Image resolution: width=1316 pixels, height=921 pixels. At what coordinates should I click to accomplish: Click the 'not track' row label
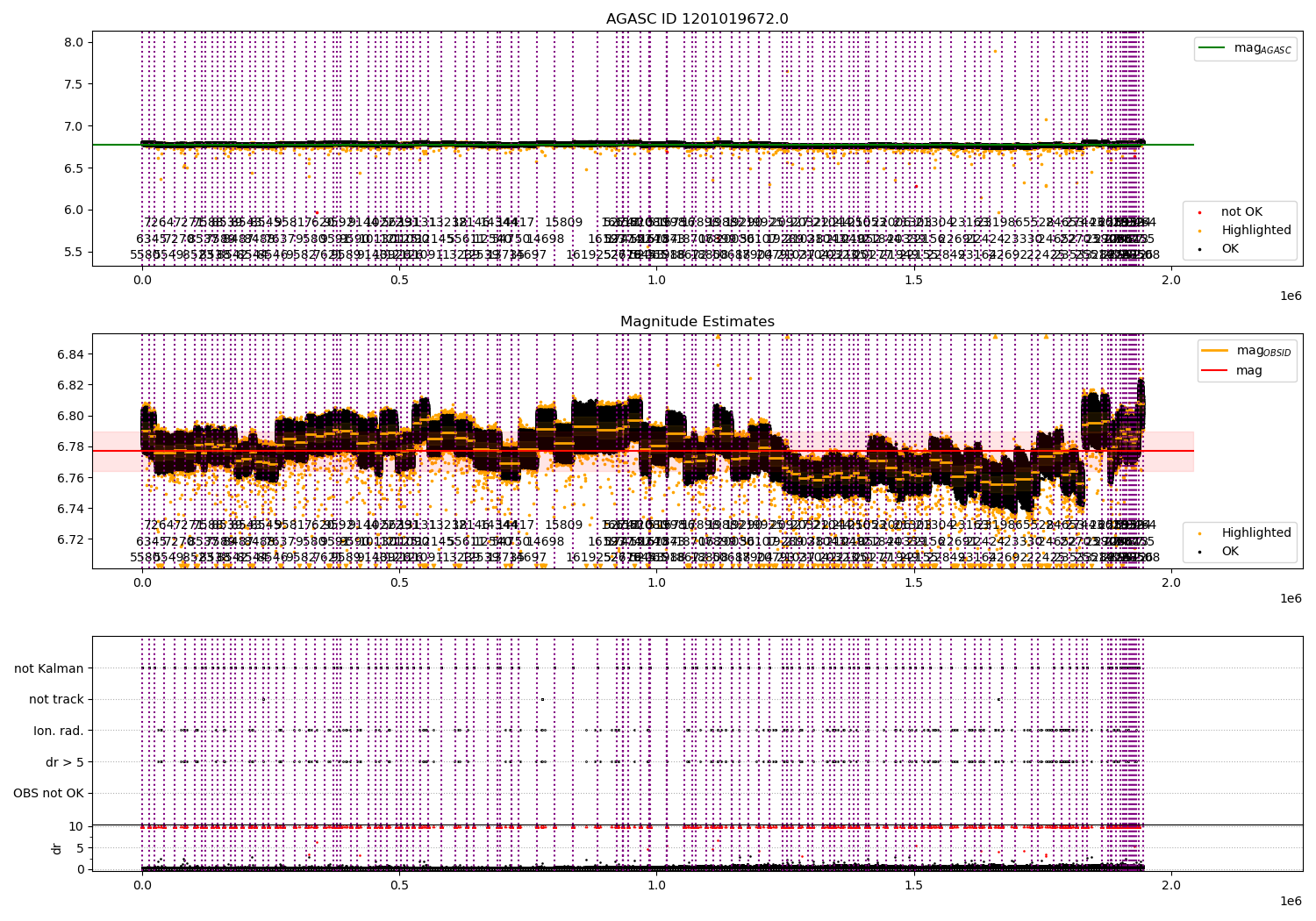tap(56, 699)
